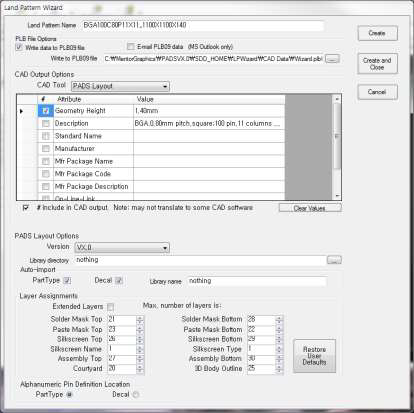Toggle Write data to PLB09 file checkbox
414x413 pixels.
coord(19,47)
